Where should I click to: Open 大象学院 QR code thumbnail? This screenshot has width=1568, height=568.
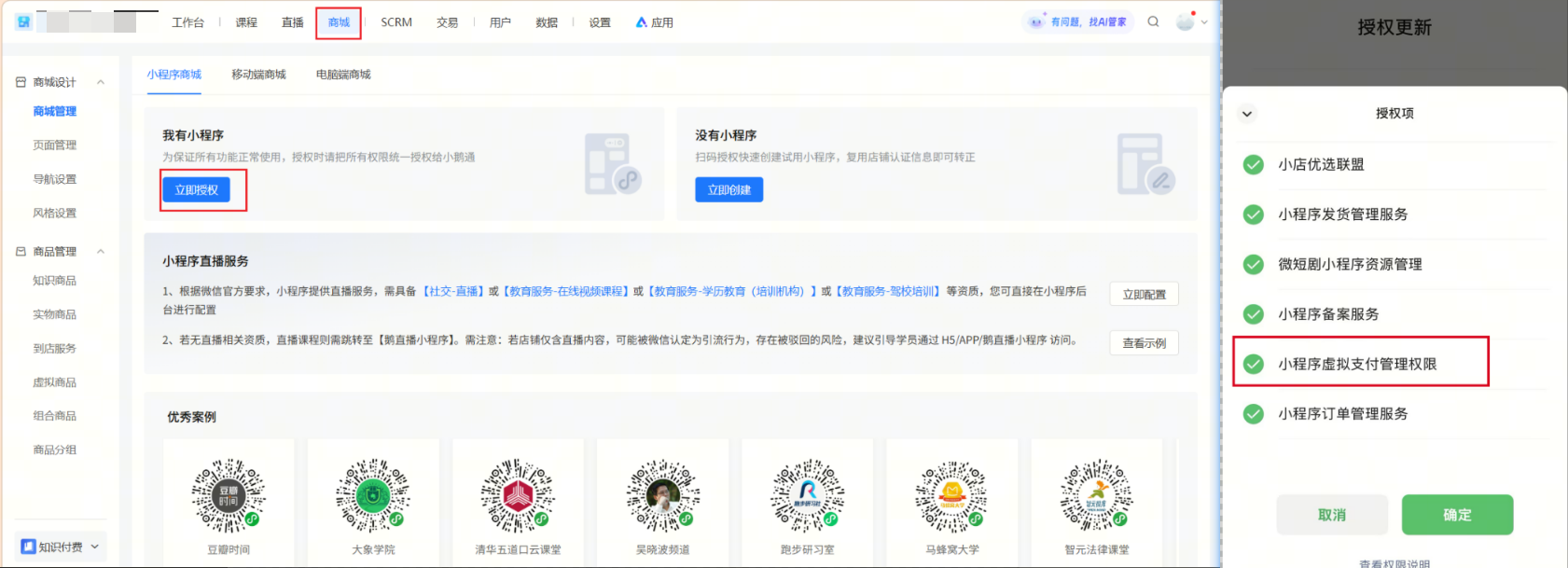(x=373, y=495)
